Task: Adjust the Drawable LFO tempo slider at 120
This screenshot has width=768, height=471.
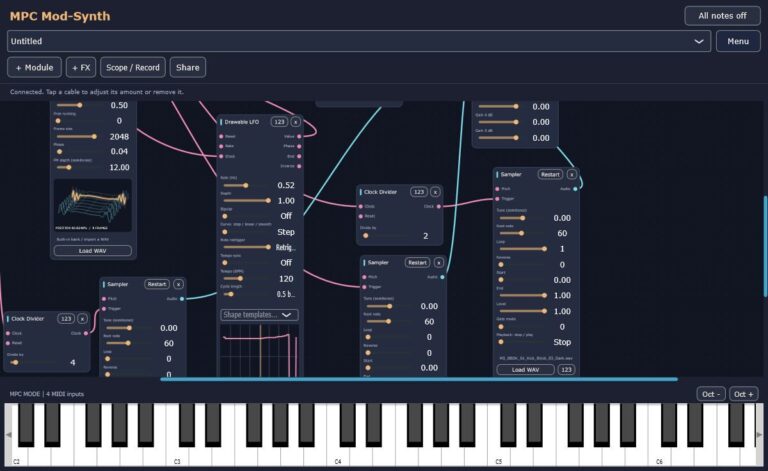Action: 247,279
